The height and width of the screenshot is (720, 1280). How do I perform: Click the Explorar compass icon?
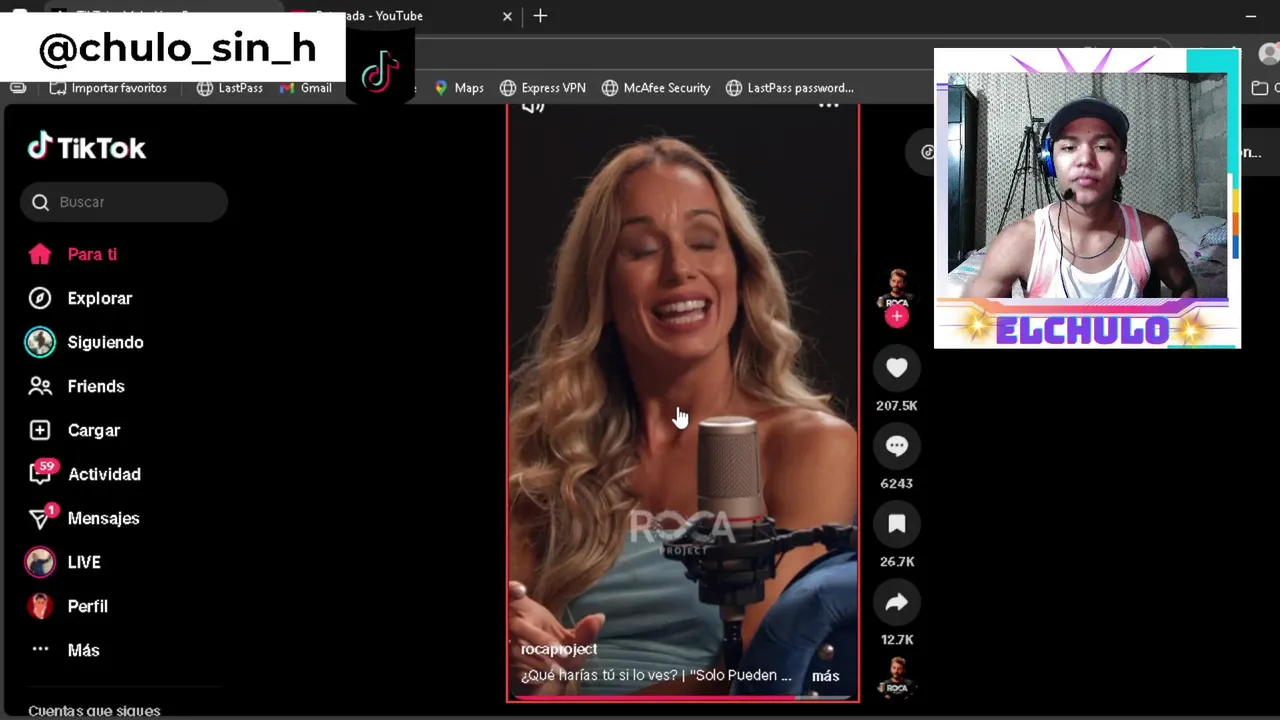[40, 298]
